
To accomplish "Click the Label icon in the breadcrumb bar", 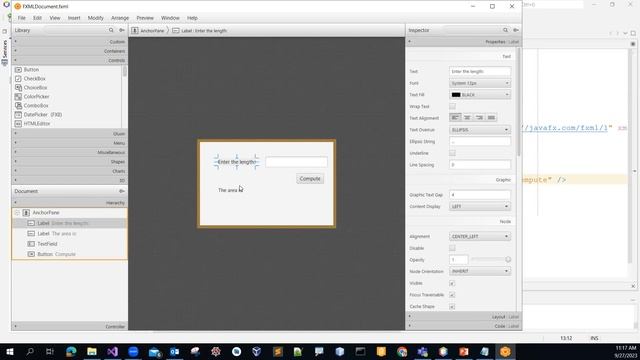I will (176, 31).
